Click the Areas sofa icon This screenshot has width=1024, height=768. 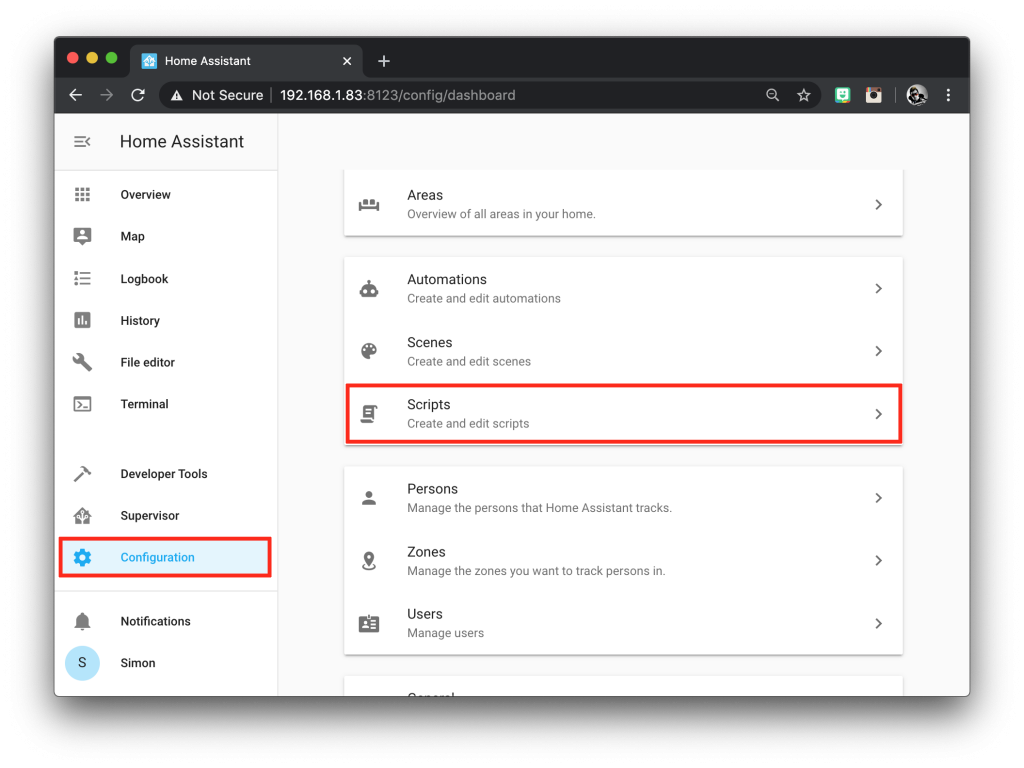coord(369,204)
